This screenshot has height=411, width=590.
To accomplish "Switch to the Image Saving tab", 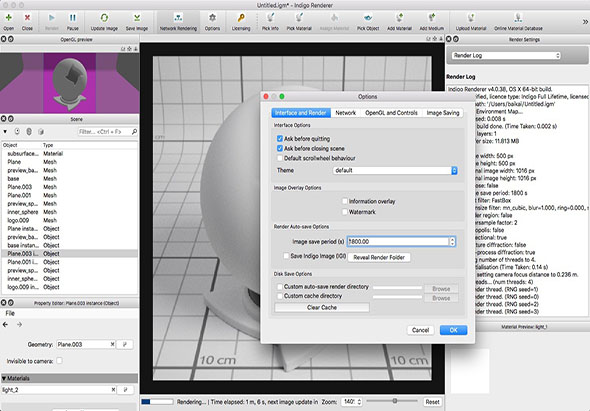I will (443, 113).
